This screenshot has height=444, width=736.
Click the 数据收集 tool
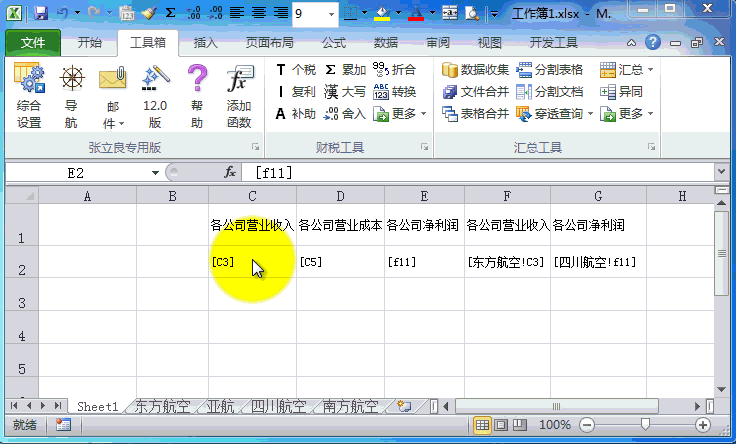click(476, 70)
